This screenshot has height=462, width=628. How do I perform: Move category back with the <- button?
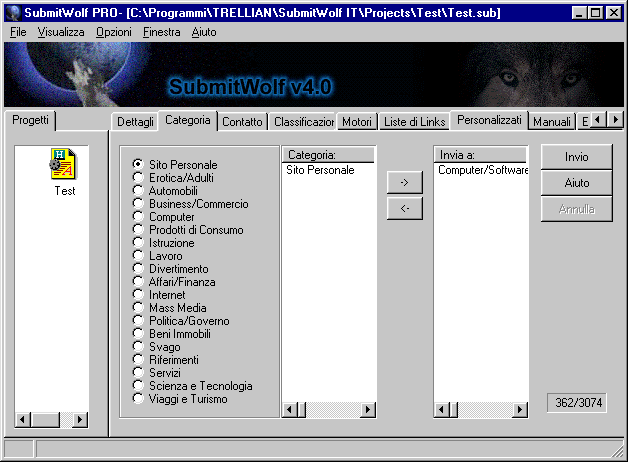coord(405,208)
